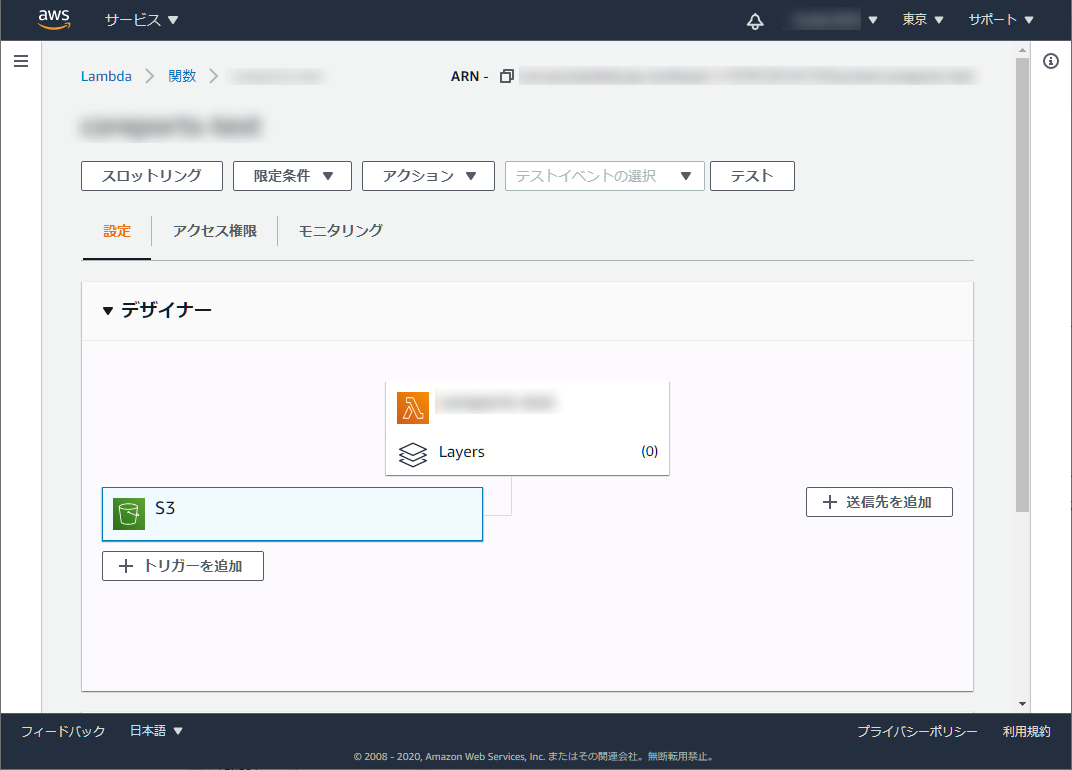Switch to the アクセス権限 tab
This screenshot has width=1072, height=770.
click(215, 231)
